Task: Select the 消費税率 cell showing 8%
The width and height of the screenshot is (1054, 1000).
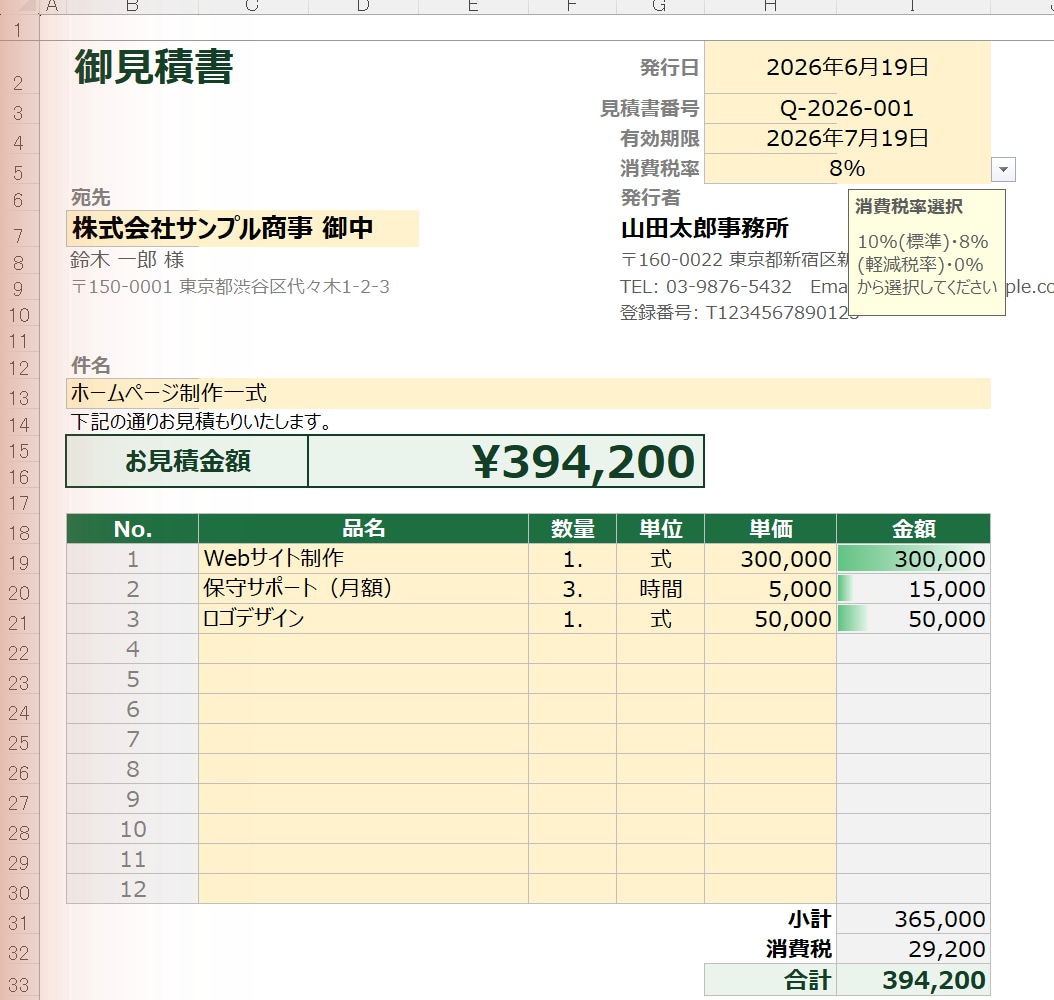Action: click(847, 169)
